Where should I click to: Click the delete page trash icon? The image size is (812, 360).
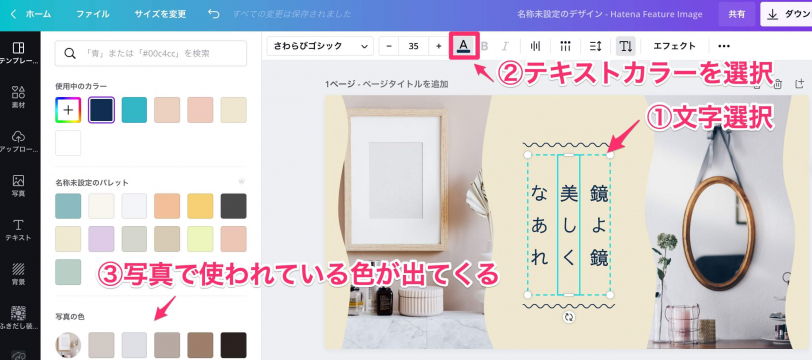pyautogui.click(x=777, y=84)
